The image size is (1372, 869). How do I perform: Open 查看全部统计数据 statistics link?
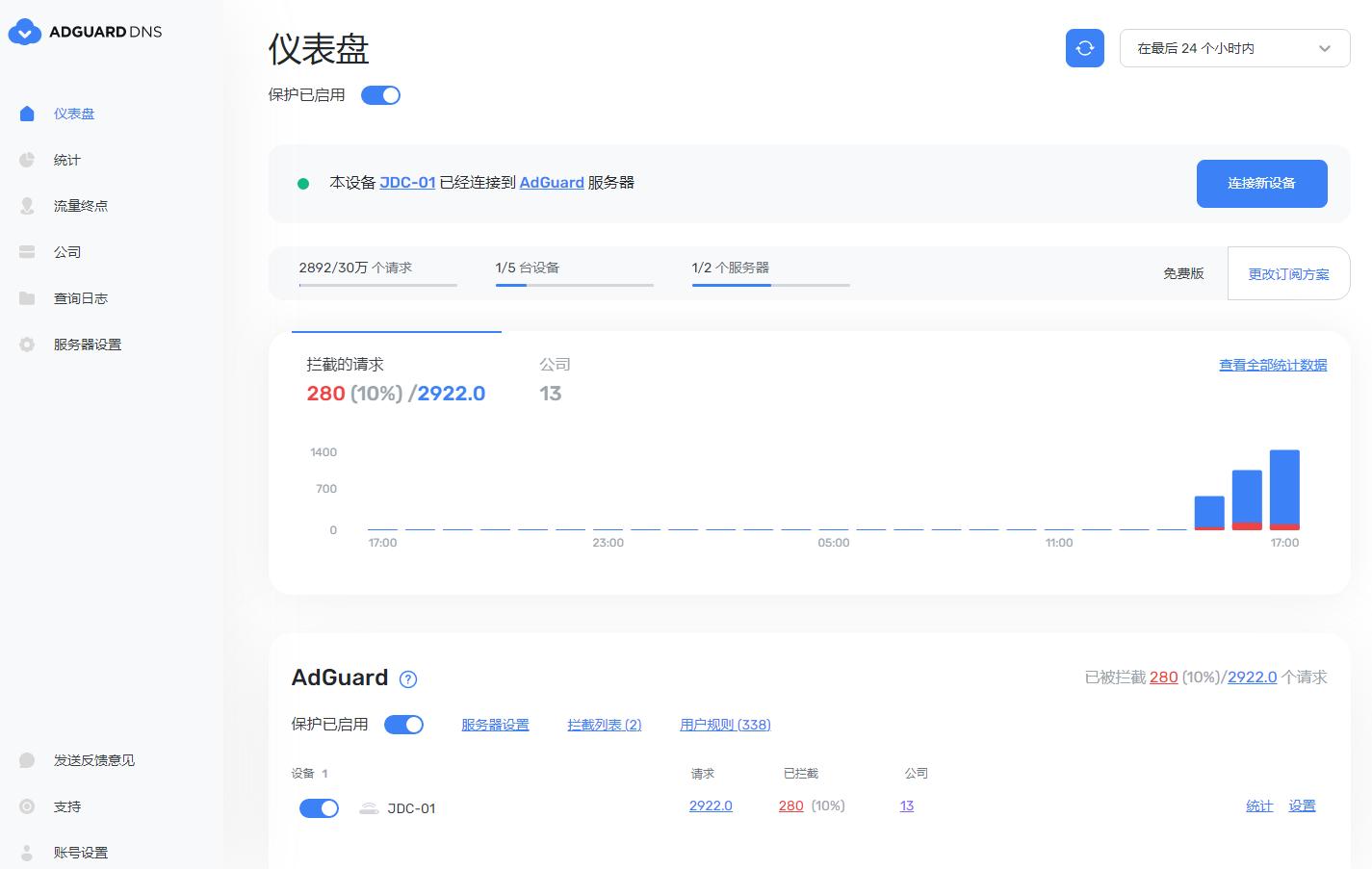(x=1272, y=365)
